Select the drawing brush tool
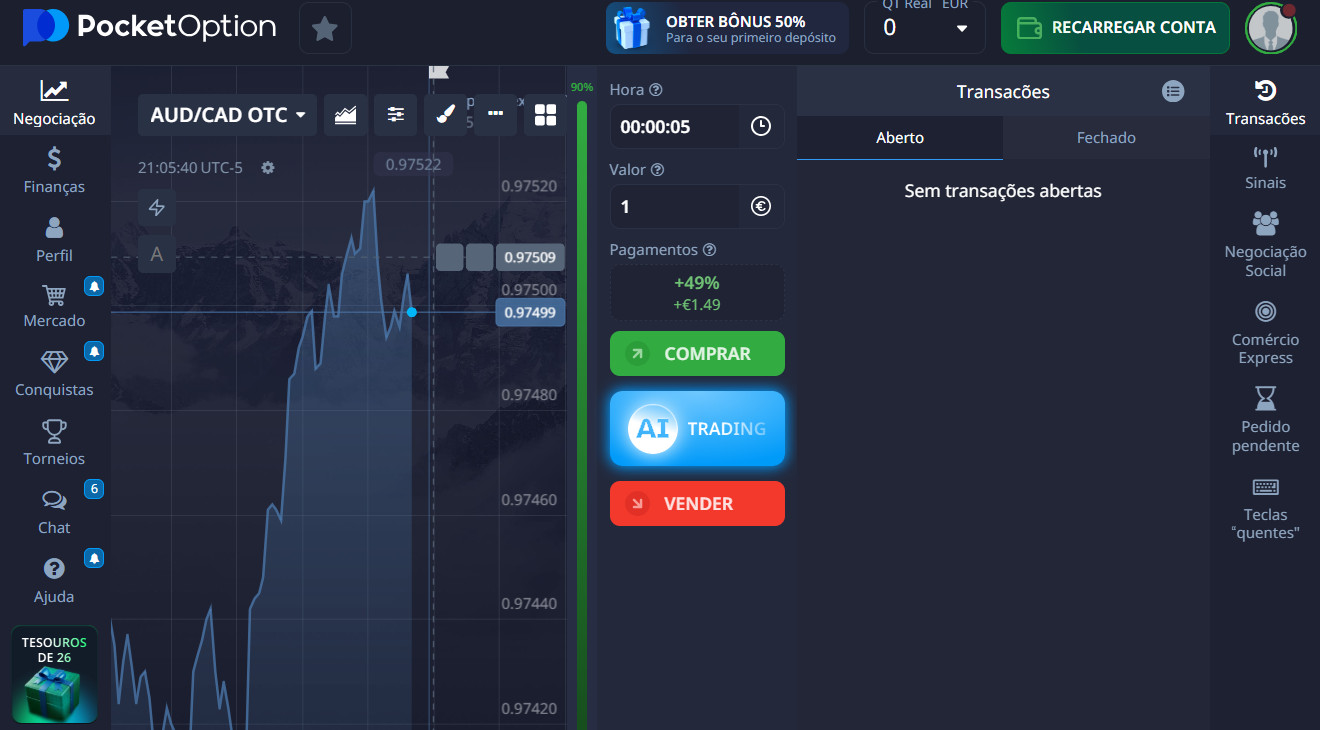The width and height of the screenshot is (1320, 730). pos(445,115)
